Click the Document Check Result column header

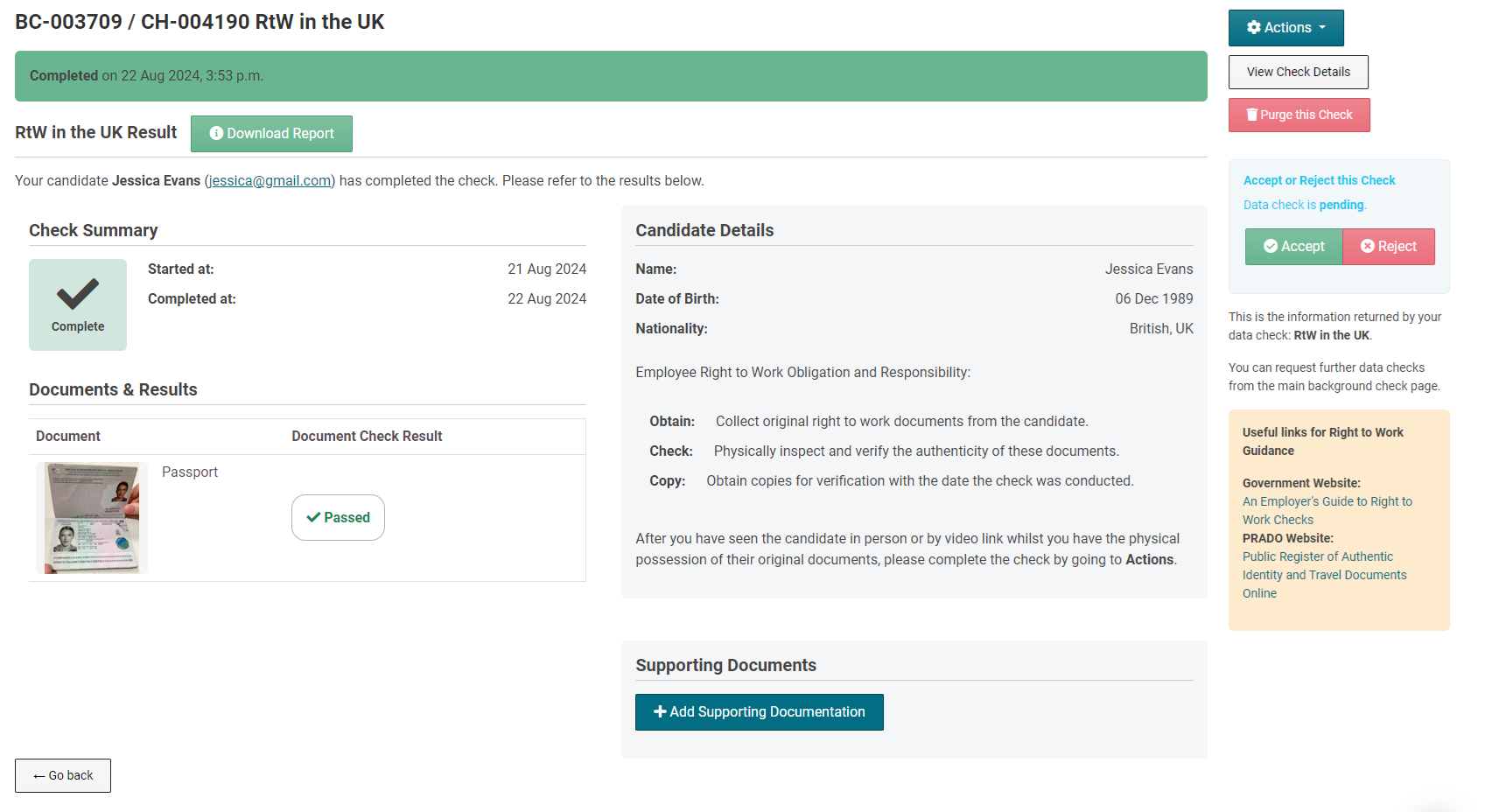[367, 436]
